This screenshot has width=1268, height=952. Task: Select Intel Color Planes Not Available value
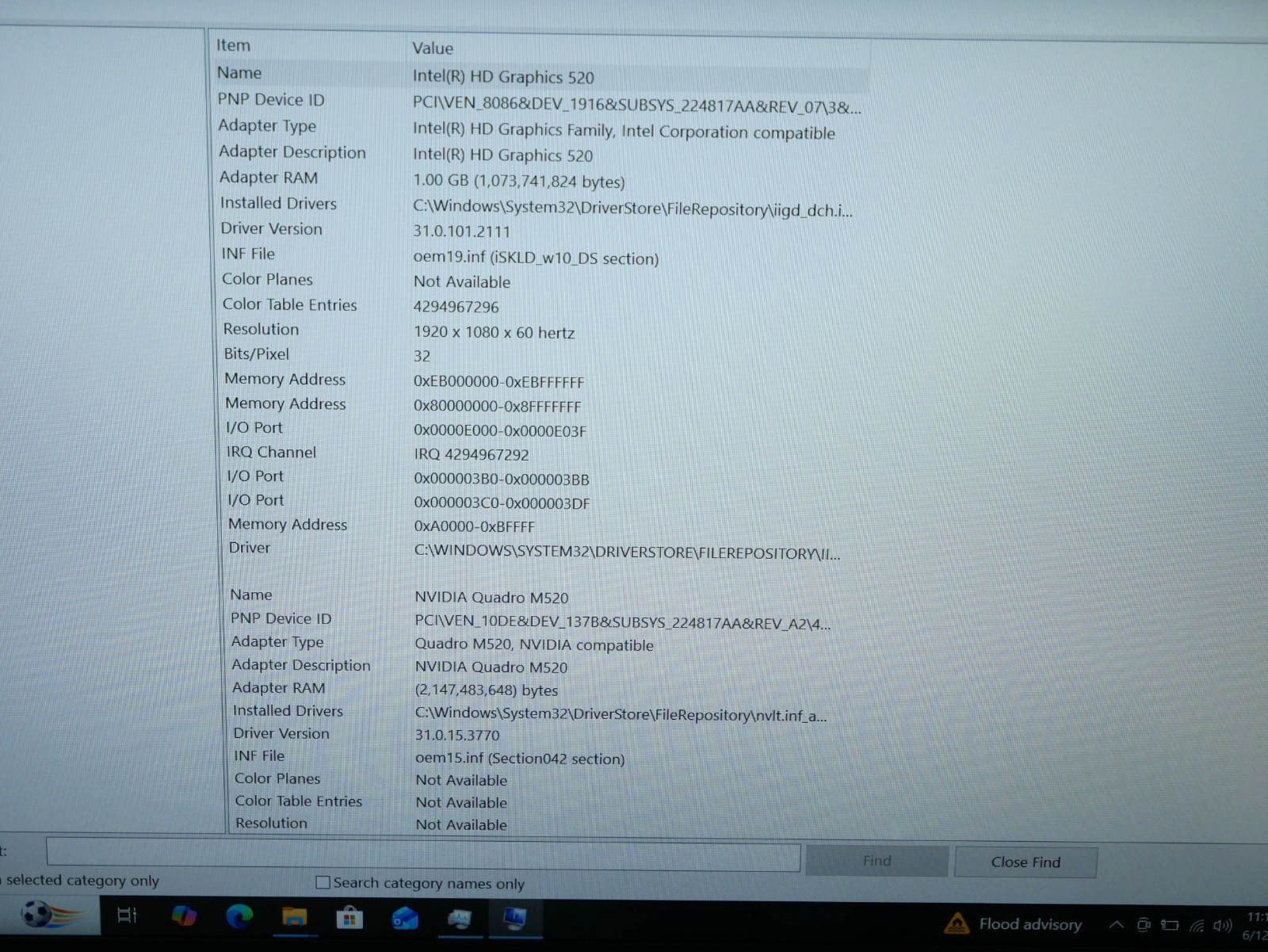click(x=462, y=281)
